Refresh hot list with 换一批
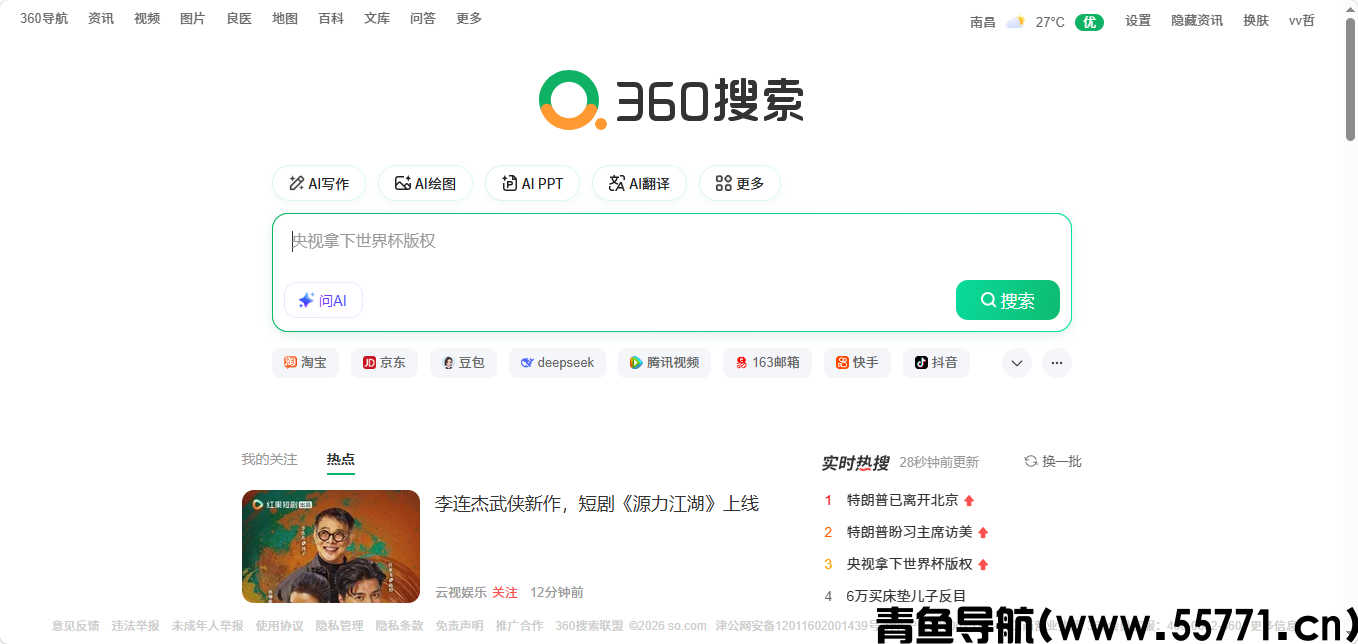This screenshot has width=1358, height=644. pos(1053,461)
